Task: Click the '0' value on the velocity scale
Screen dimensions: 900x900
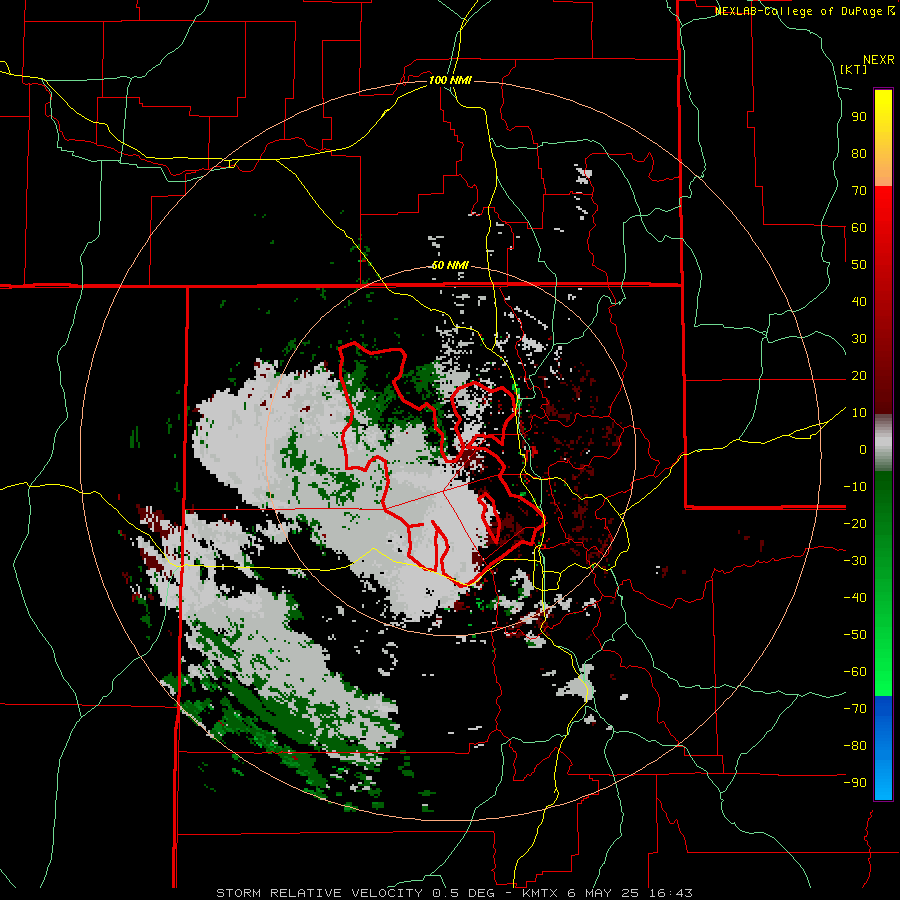Action: [863, 449]
